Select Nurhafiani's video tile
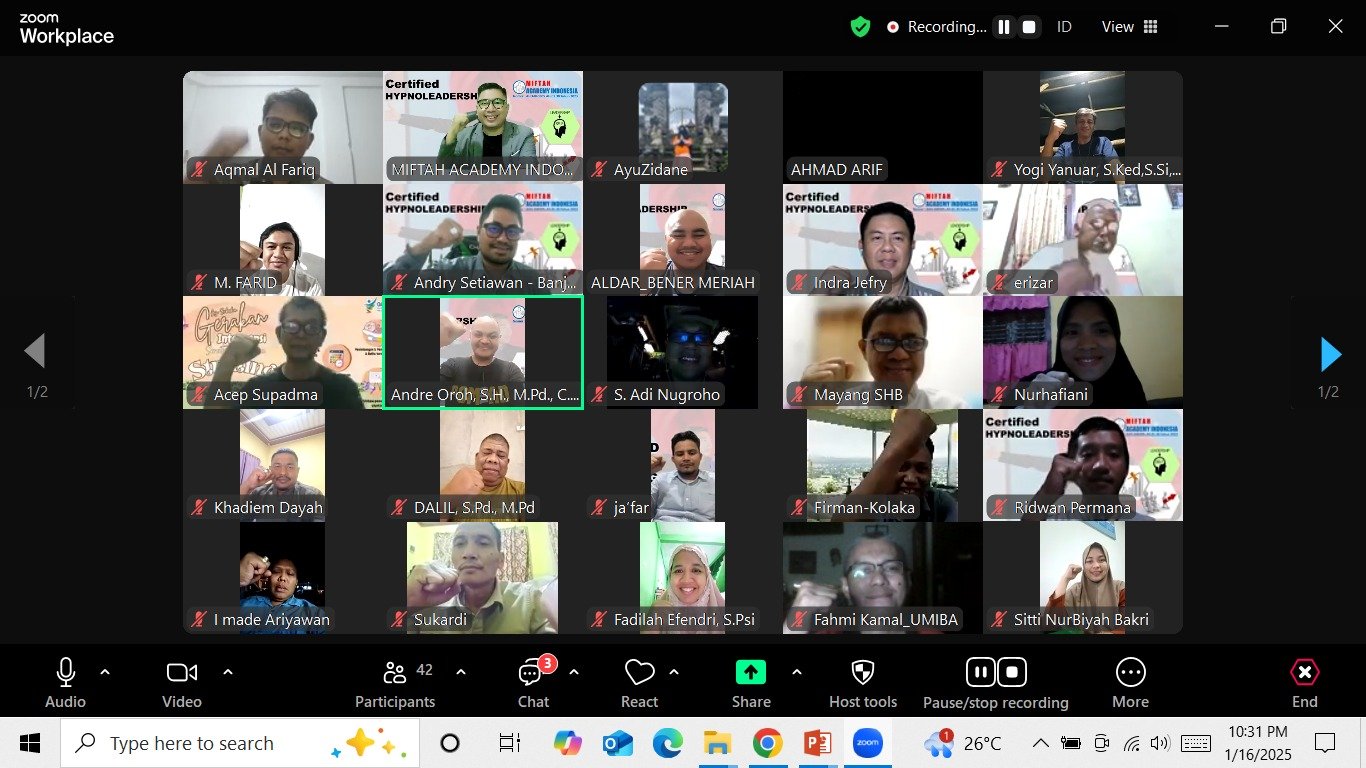This screenshot has height=768, width=1366. click(x=1082, y=352)
